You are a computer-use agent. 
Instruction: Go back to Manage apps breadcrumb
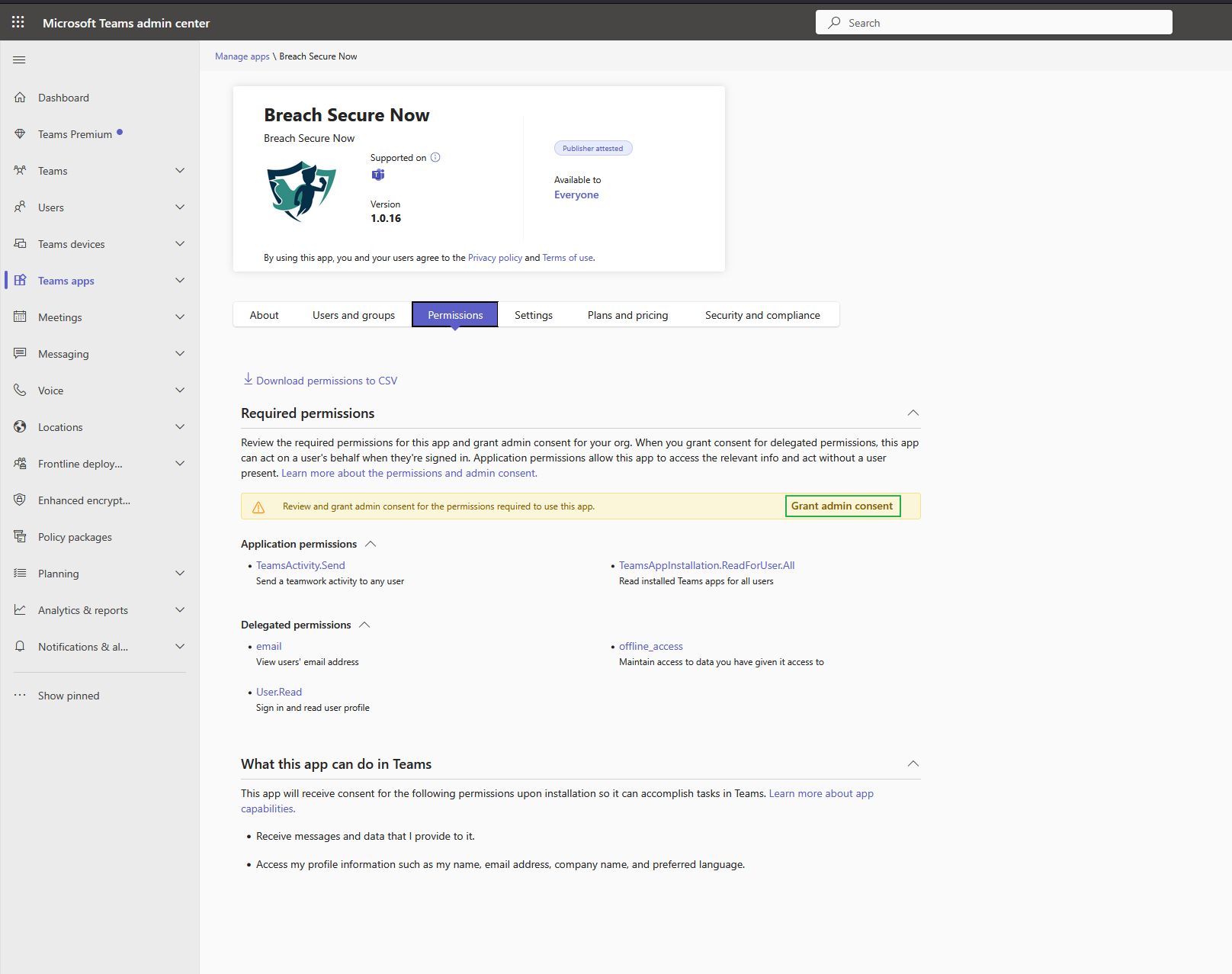click(242, 56)
